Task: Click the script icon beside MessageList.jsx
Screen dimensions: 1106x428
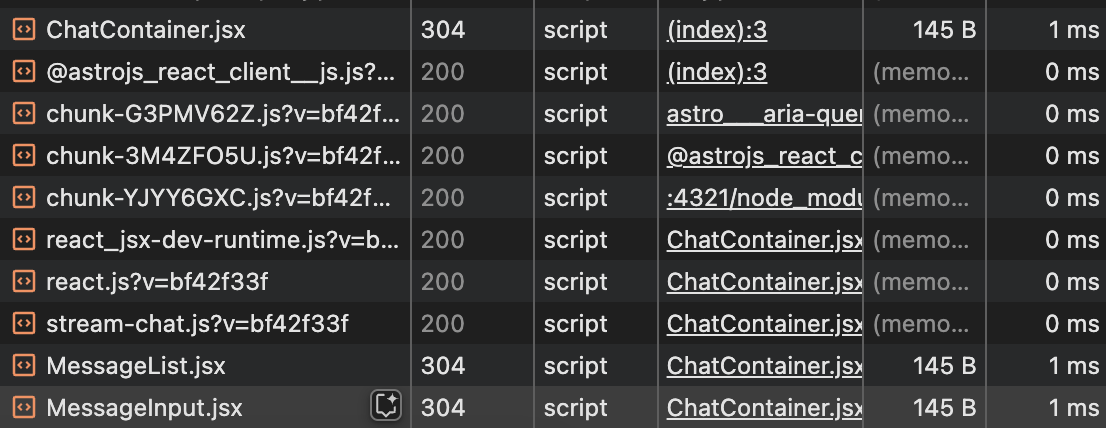Action: click(x=23, y=366)
